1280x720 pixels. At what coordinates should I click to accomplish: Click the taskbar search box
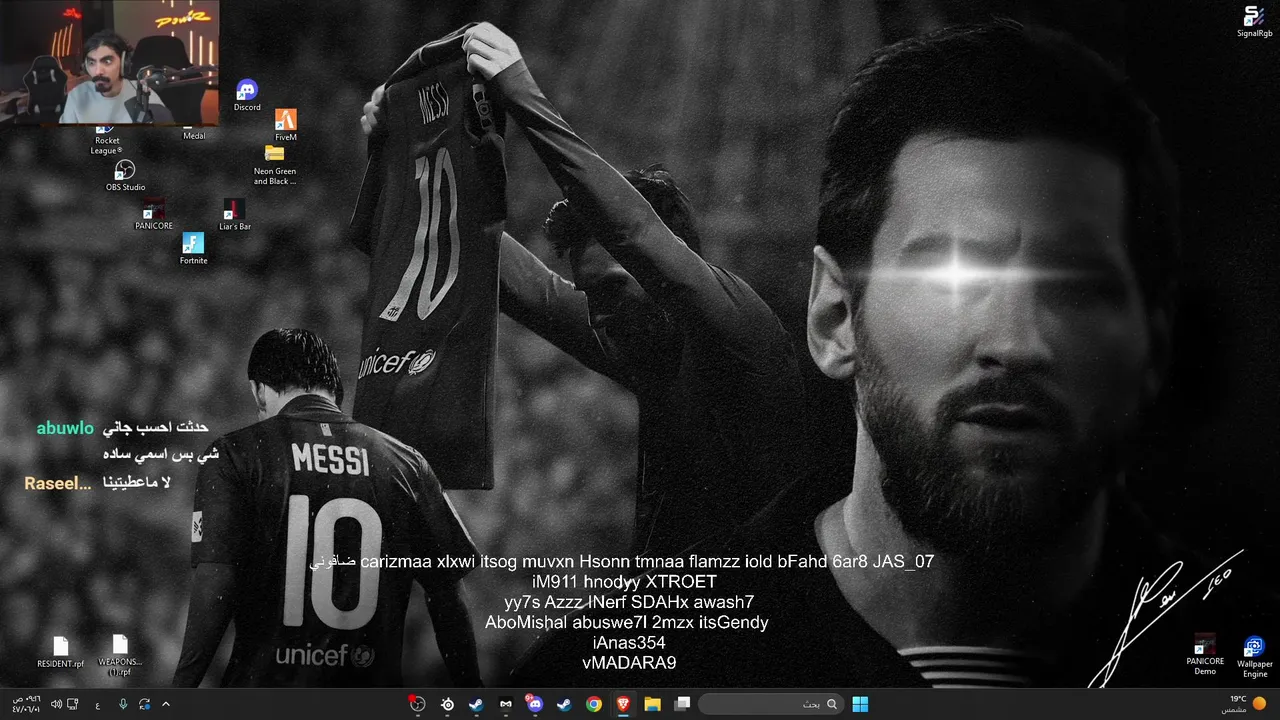click(x=770, y=704)
